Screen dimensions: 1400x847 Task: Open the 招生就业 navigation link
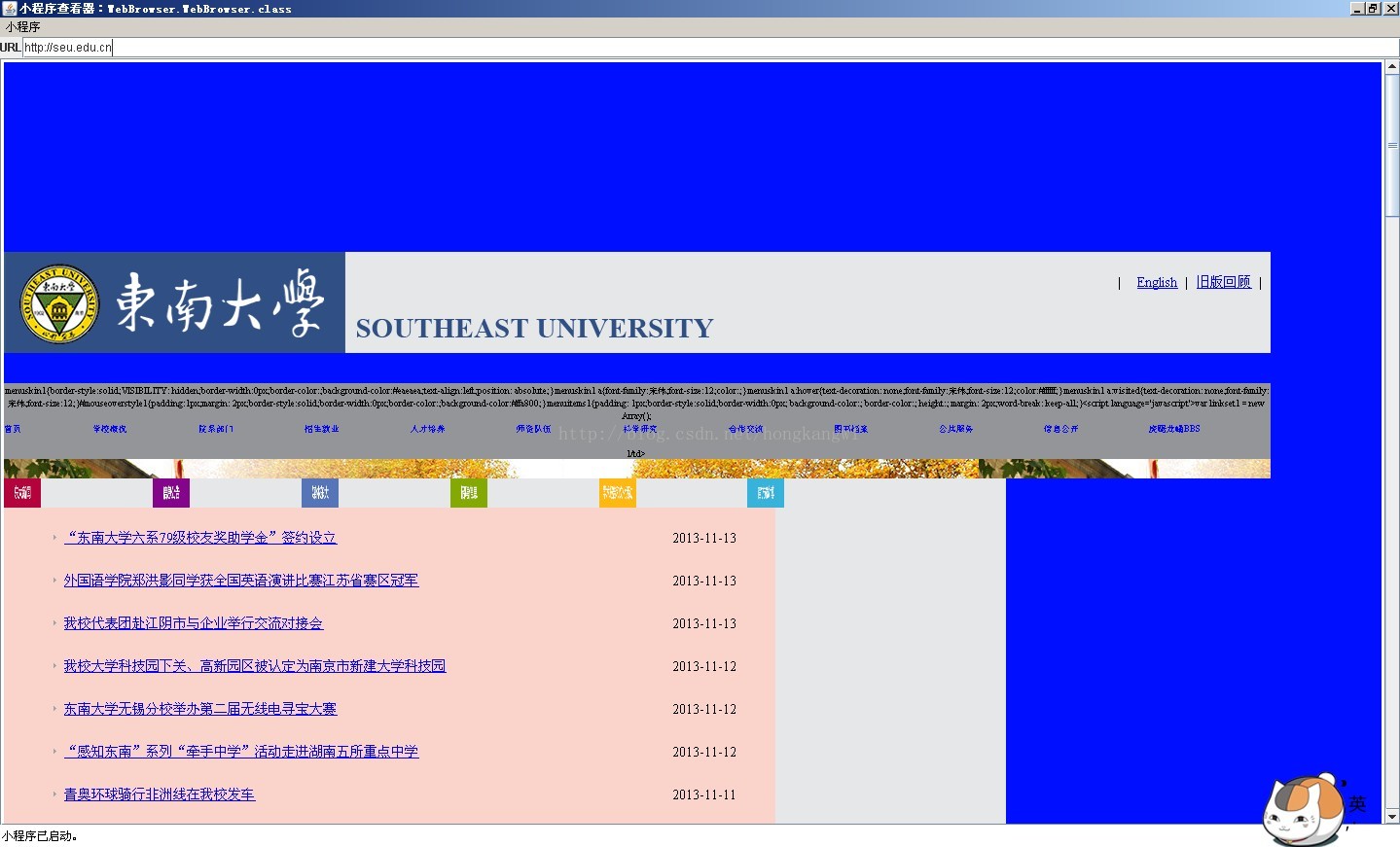pos(322,429)
